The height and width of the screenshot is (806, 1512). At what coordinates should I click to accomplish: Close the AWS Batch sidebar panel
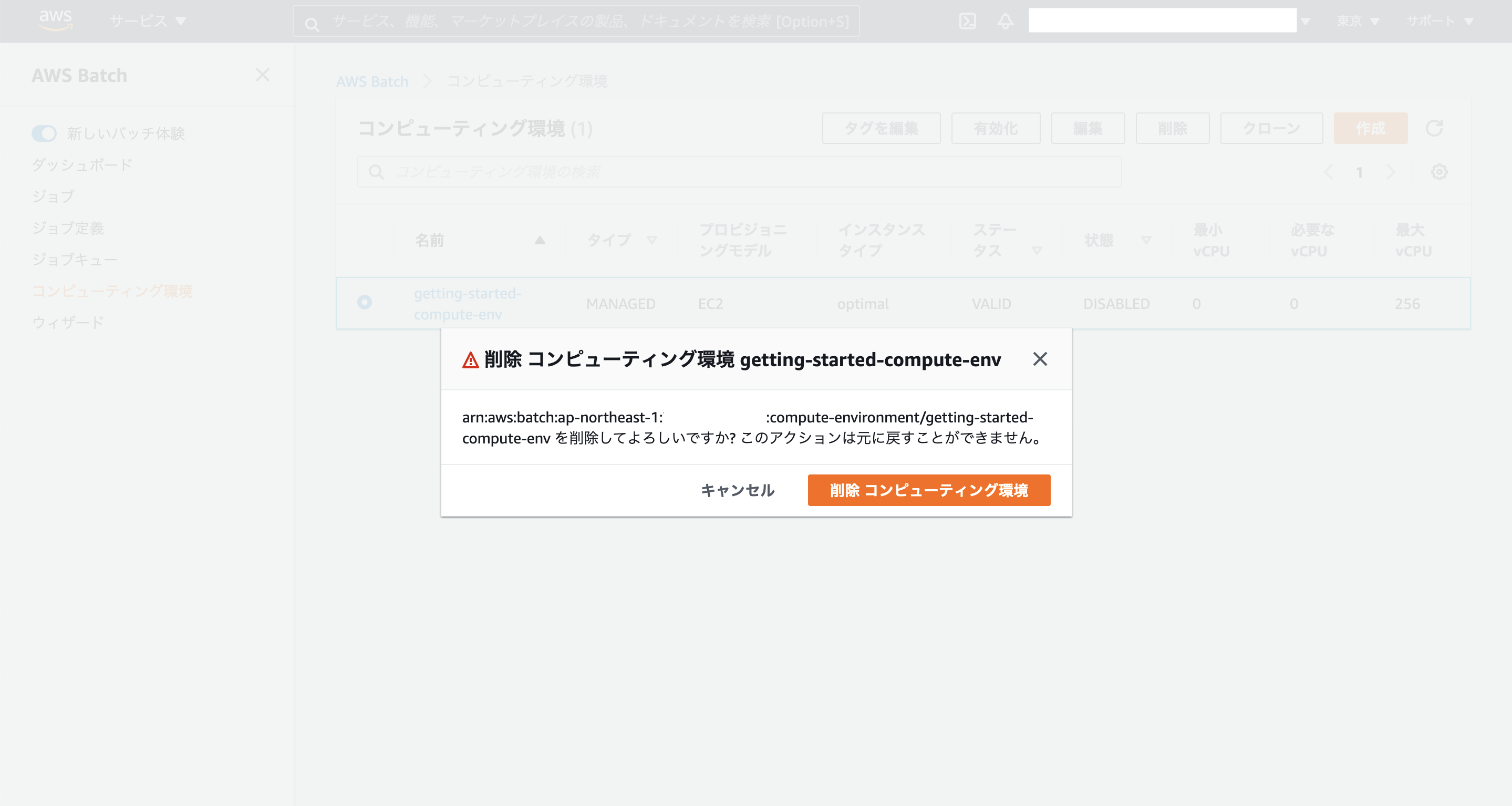coord(262,75)
